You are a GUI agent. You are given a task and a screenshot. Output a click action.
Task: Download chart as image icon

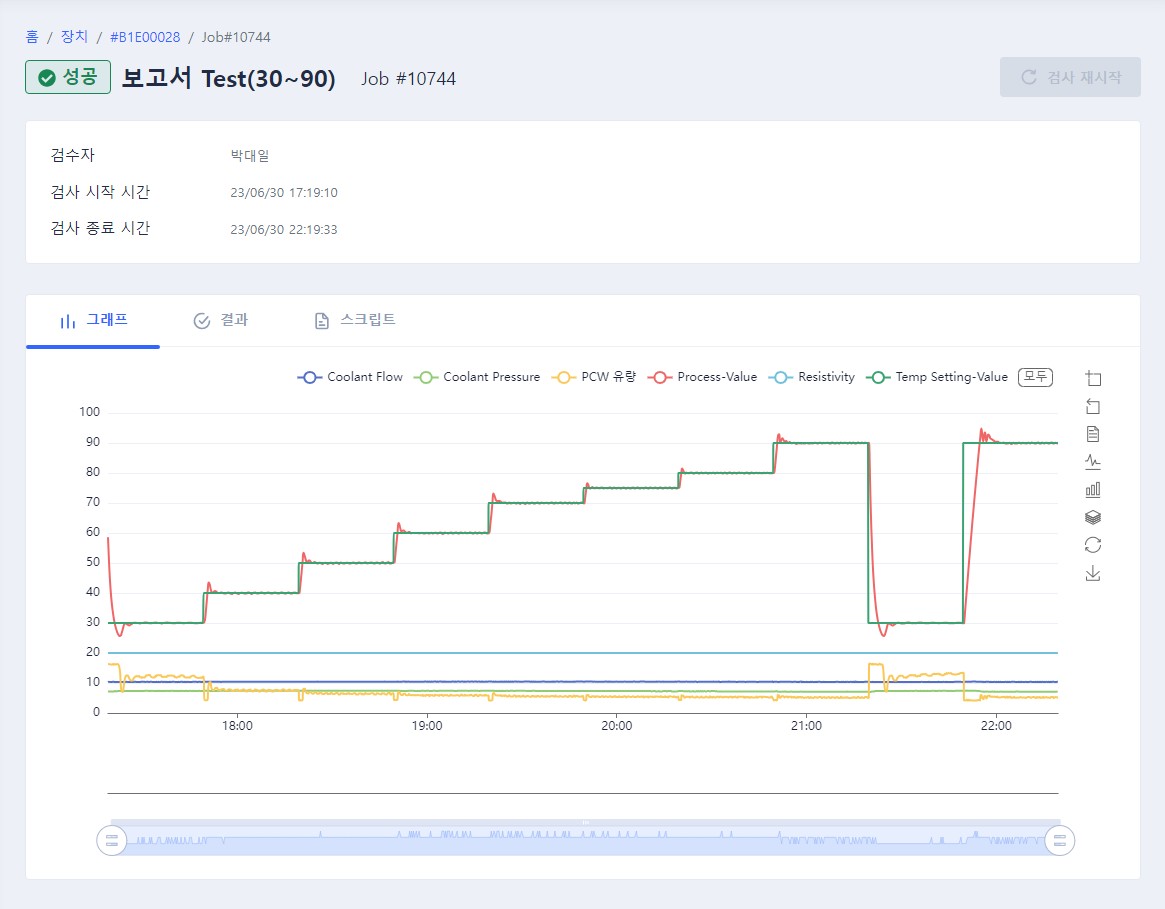1093,573
